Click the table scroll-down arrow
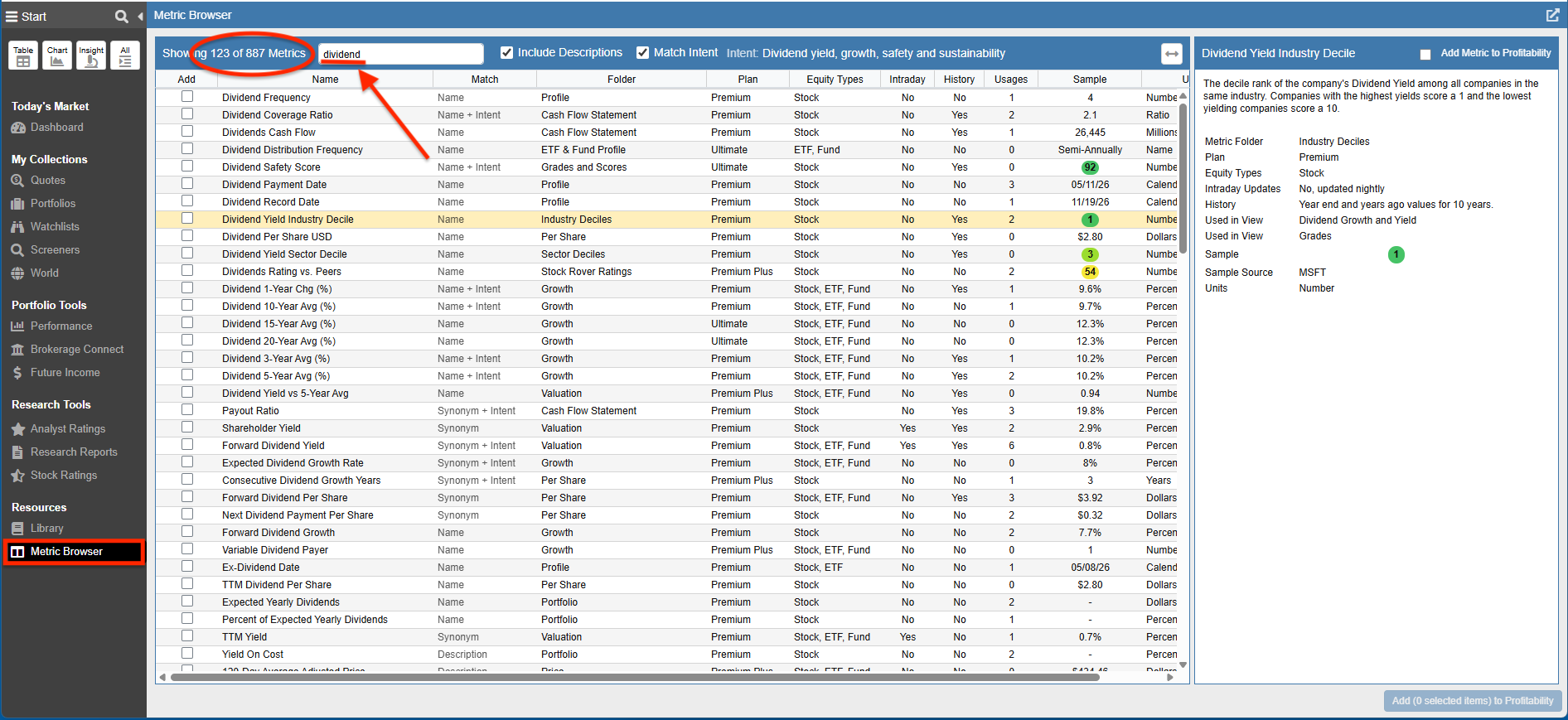1568x720 pixels. click(1183, 664)
